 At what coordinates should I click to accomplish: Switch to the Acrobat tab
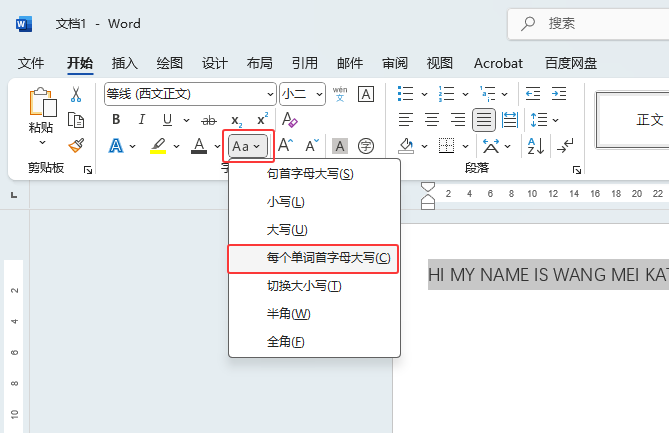(498, 63)
